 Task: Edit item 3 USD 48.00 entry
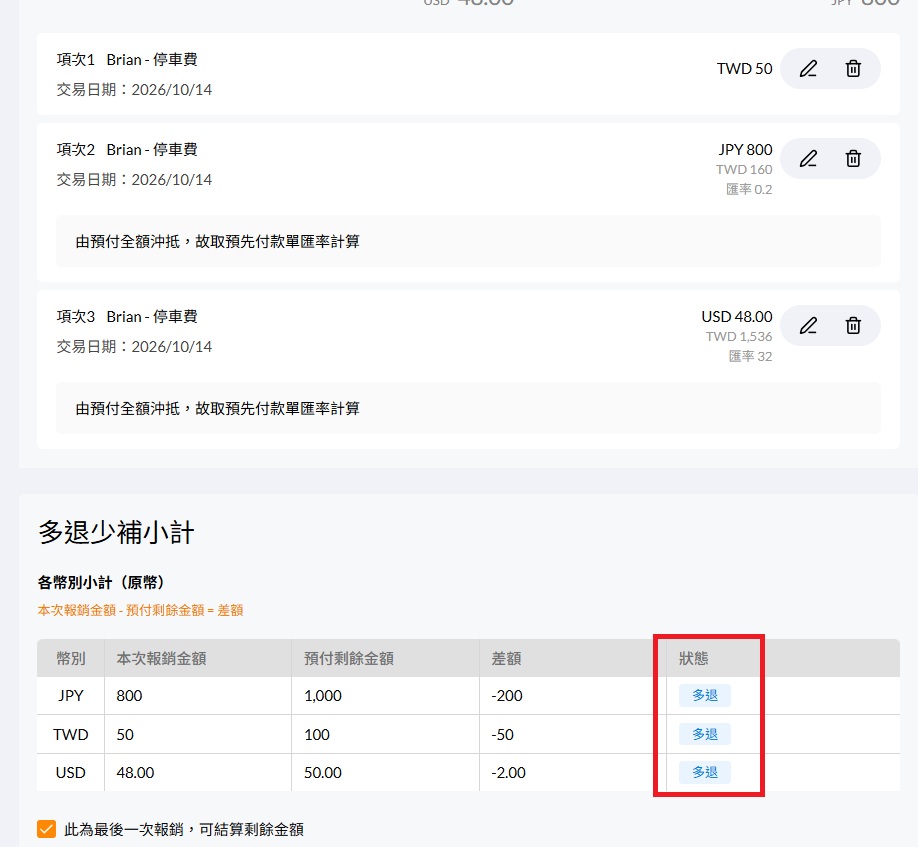point(809,325)
